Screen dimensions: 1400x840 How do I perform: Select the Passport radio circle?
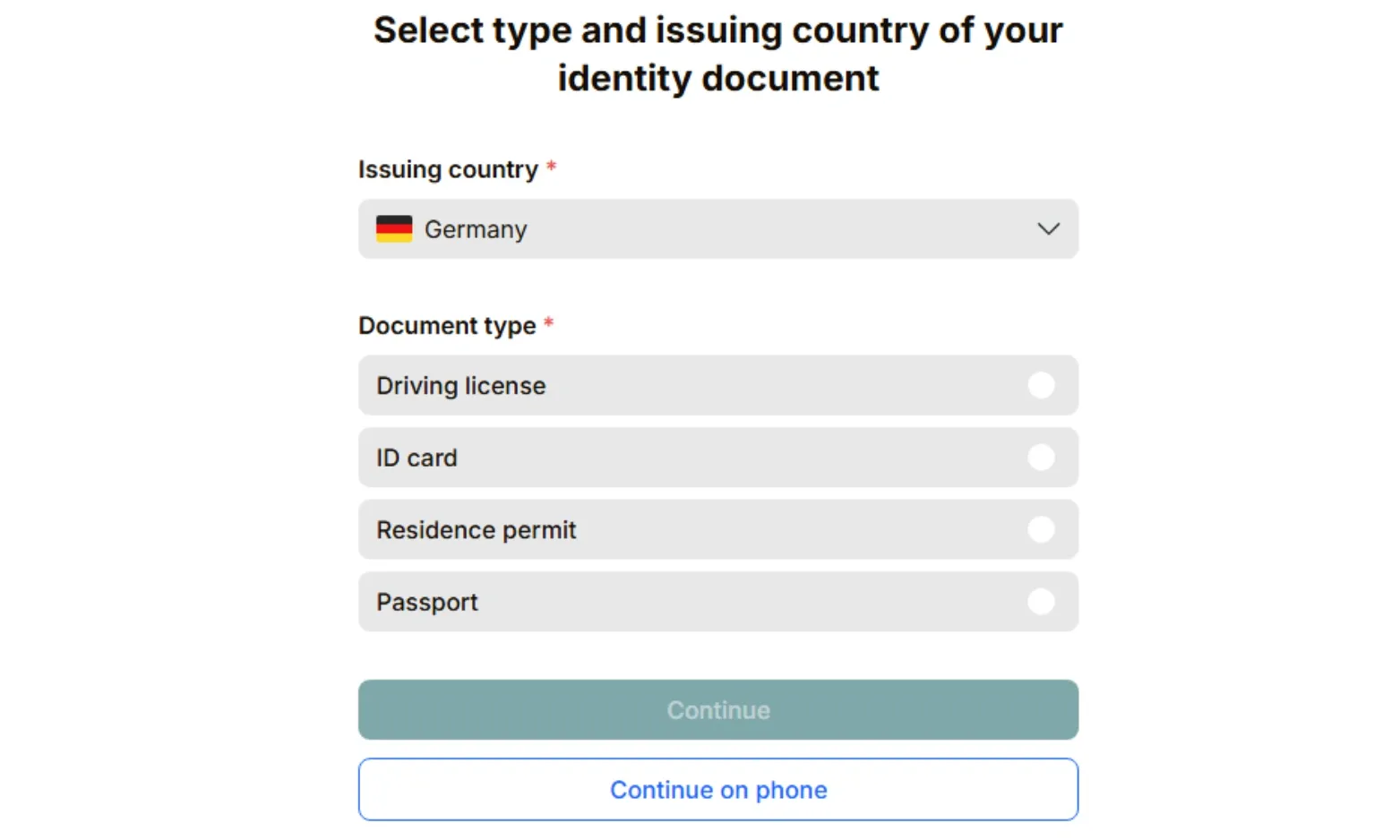click(x=1041, y=602)
